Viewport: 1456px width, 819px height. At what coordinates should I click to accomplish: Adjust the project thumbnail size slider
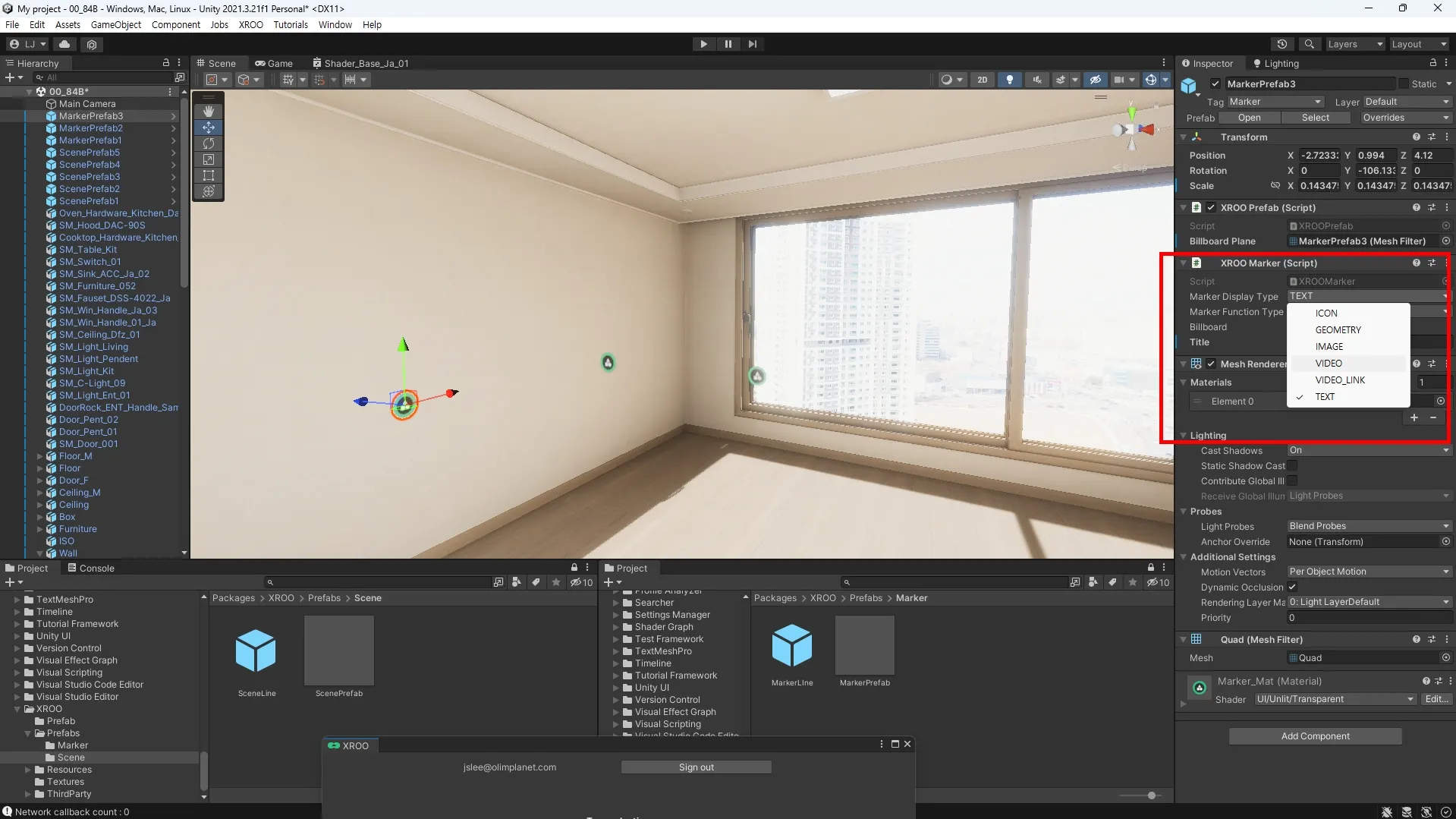coord(1151,795)
